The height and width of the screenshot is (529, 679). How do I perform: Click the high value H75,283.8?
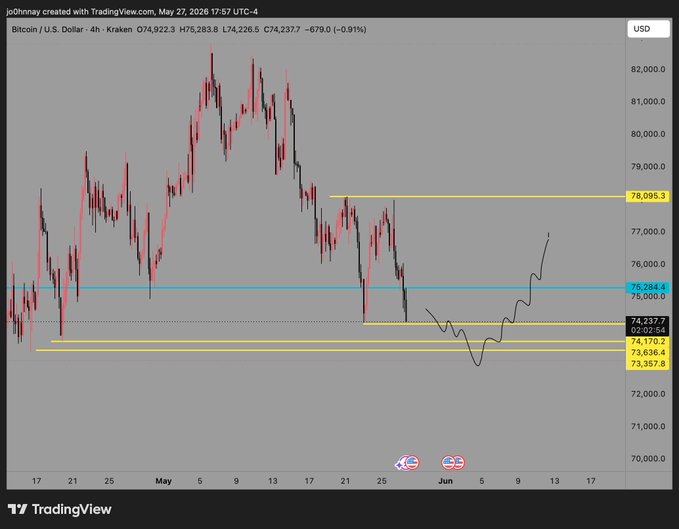click(x=199, y=29)
